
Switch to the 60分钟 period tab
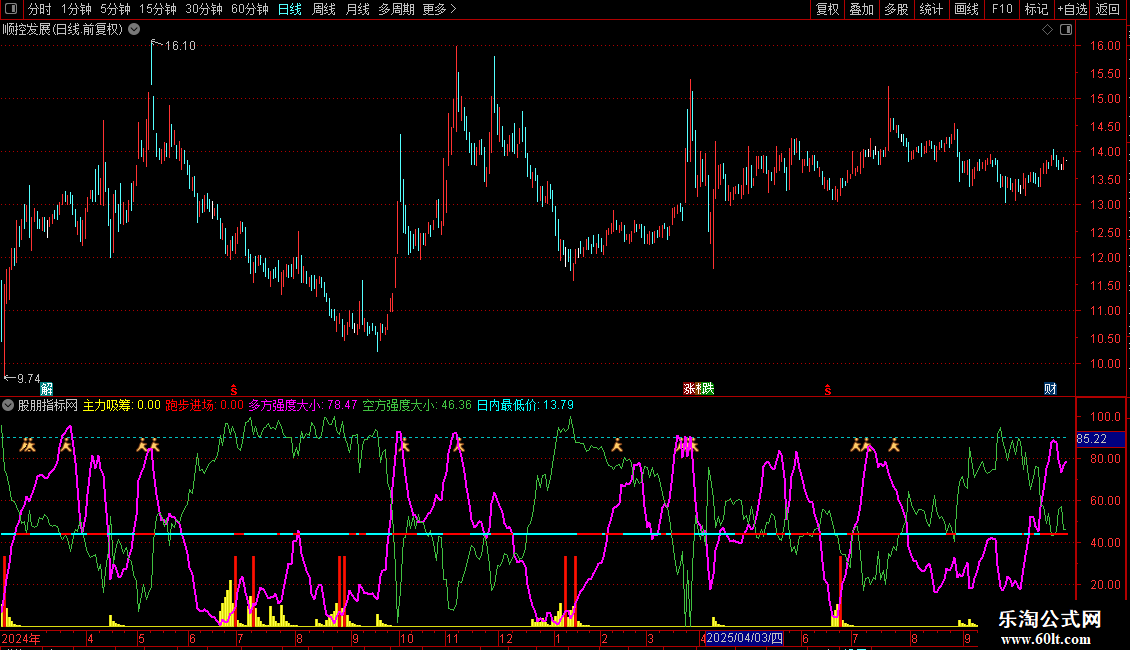(250, 9)
